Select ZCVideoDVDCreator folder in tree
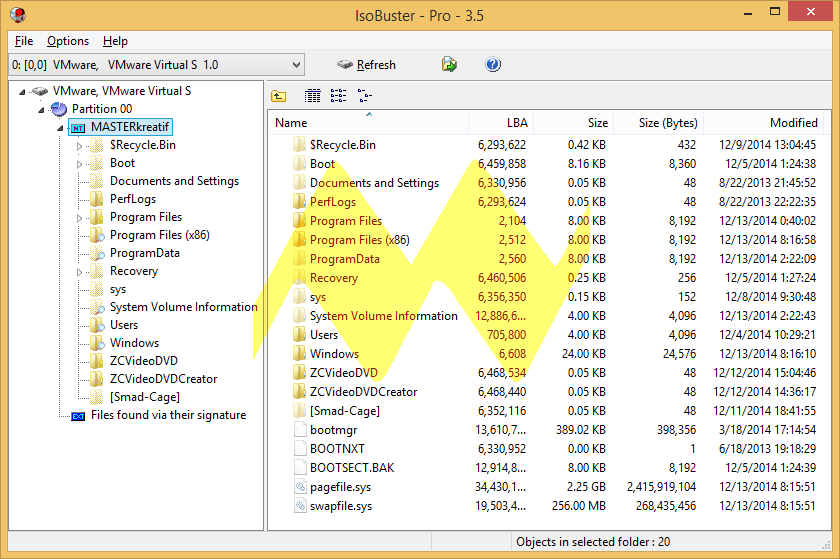Image resolution: width=840 pixels, height=559 pixels. (x=163, y=379)
